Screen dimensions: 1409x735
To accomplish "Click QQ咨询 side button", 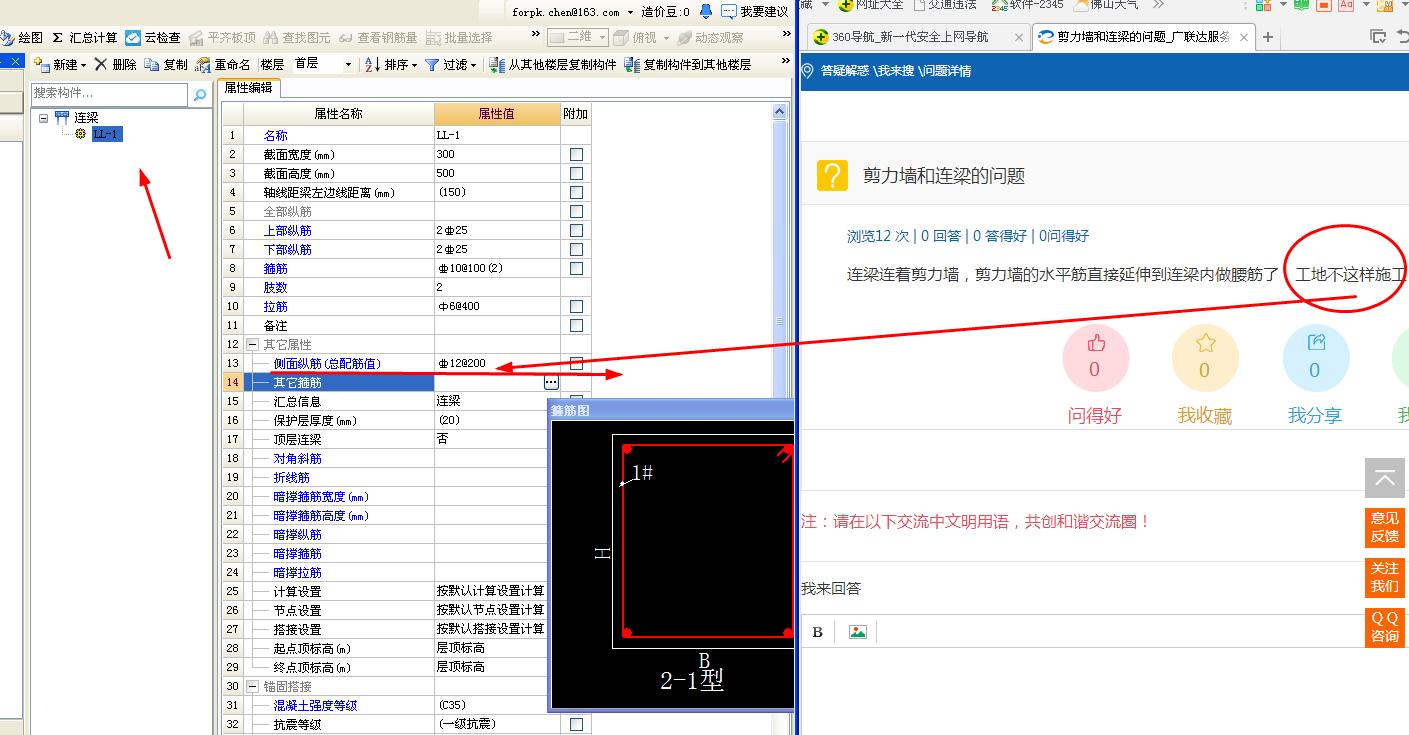I will tap(1385, 627).
